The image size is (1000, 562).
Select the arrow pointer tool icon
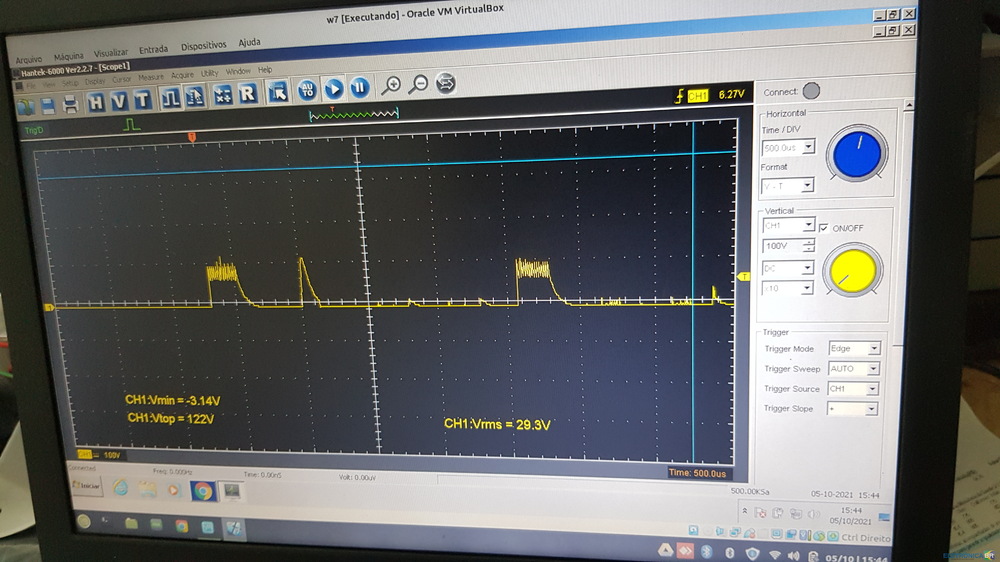(x=278, y=92)
